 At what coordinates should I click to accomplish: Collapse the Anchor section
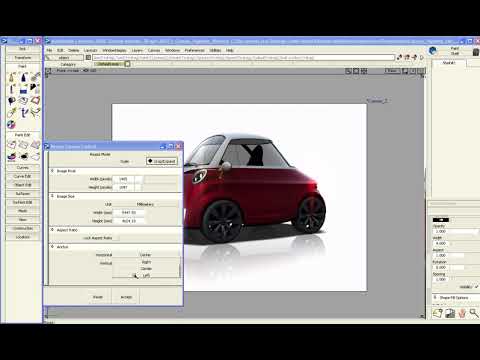52,247
